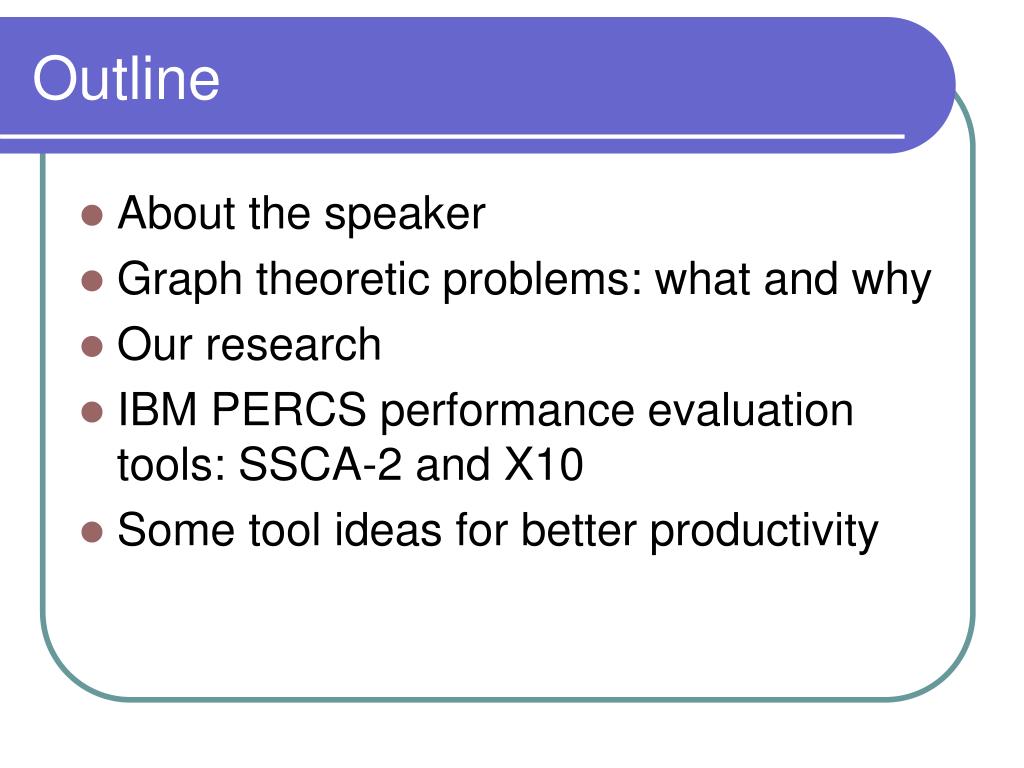
Task: Click the bullet dot before Some tool ideas
Action: (92, 532)
